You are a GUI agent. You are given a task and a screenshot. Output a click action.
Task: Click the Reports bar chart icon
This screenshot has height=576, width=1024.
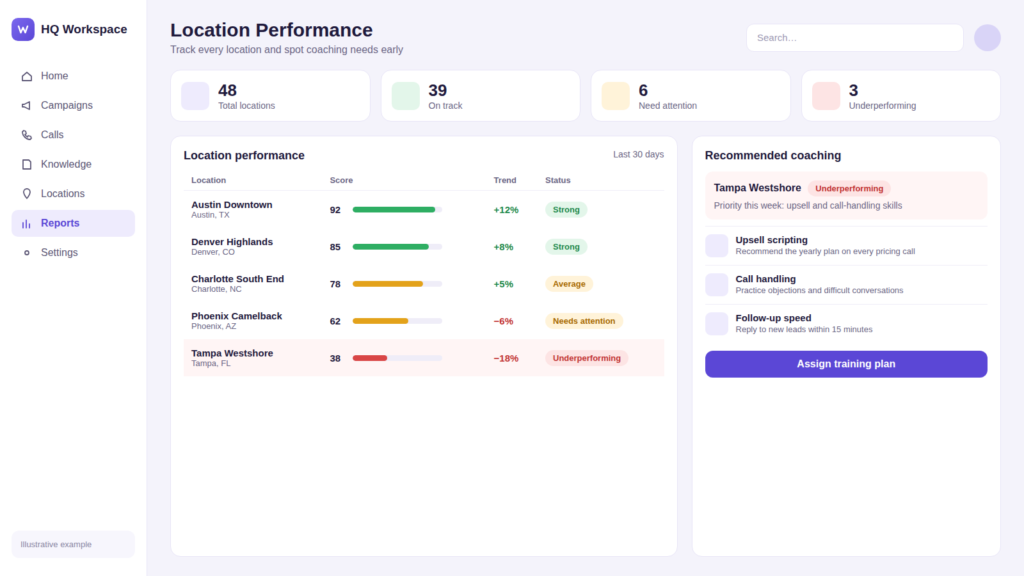pos(27,223)
